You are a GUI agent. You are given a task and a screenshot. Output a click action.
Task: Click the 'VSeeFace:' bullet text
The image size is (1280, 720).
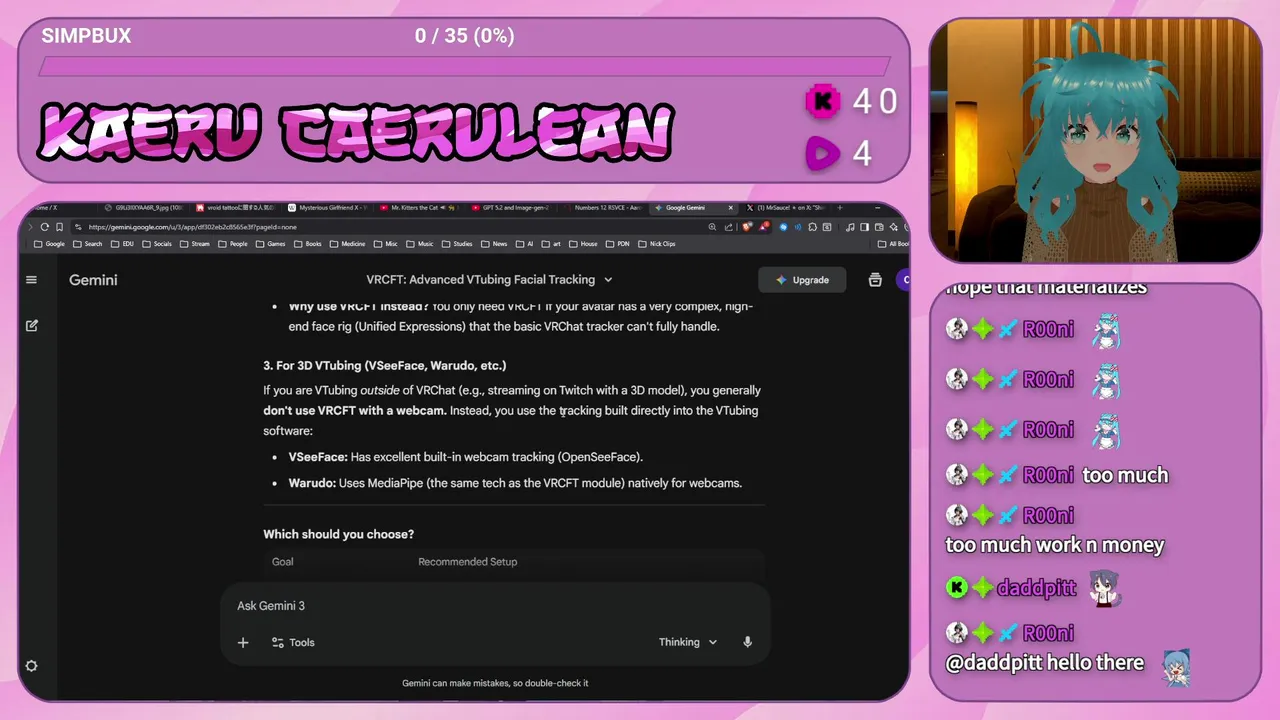(318, 457)
